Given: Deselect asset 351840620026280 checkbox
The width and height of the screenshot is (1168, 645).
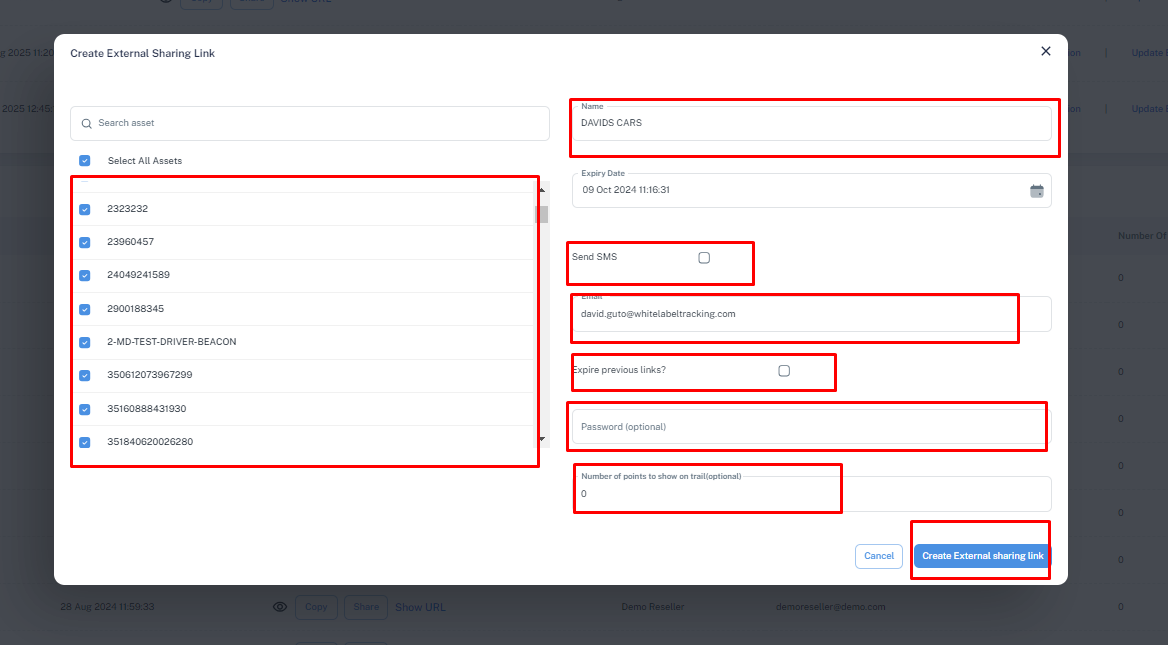Looking at the screenshot, I should click(x=85, y=442).
